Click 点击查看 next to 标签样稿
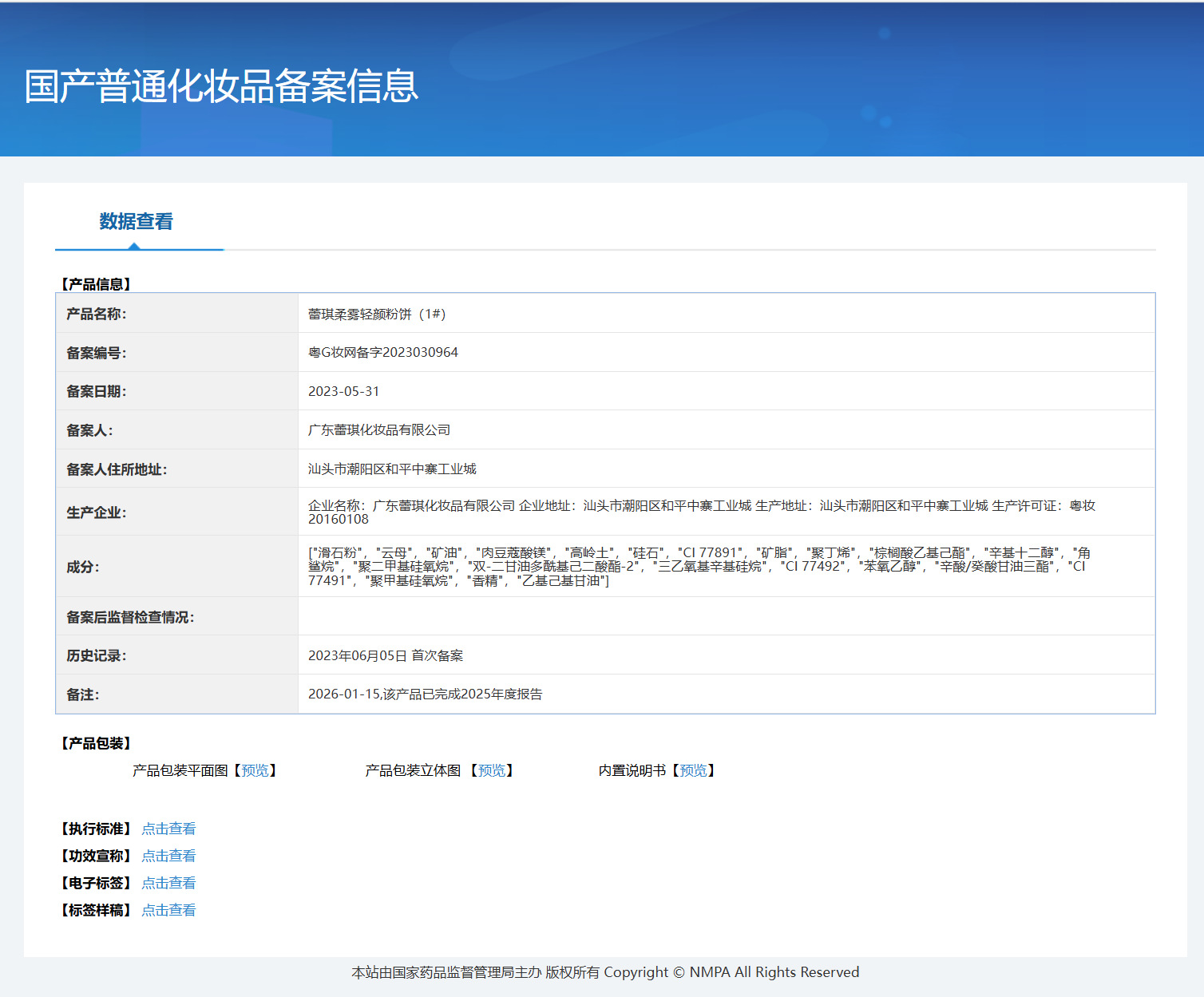Image resolution: width=1204 pixels, height=997 pixels. pos(168,910)
